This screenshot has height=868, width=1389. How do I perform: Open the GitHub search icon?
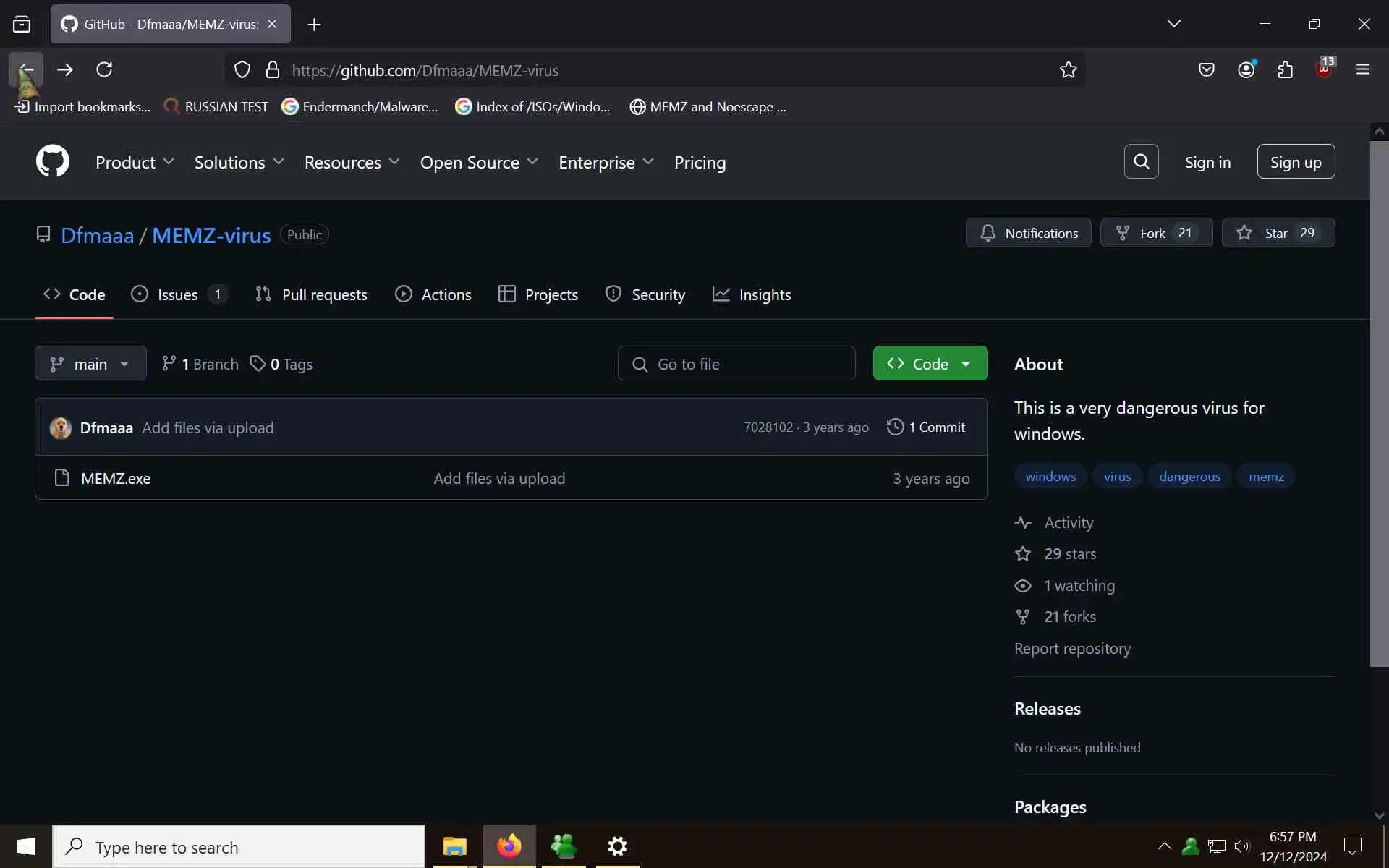tap(1141, 161)
